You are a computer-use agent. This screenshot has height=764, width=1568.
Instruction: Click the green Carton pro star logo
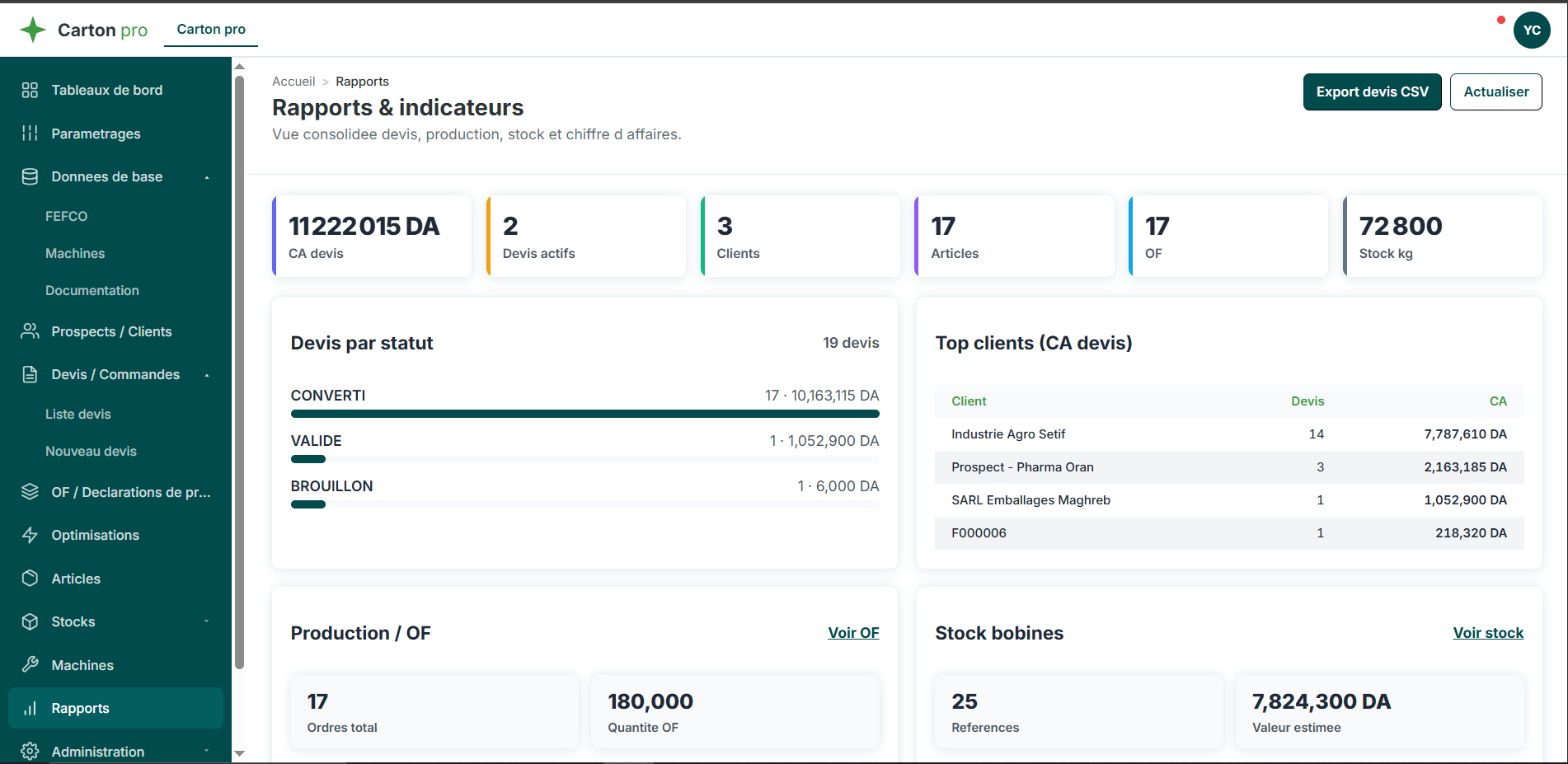[33, 30]
